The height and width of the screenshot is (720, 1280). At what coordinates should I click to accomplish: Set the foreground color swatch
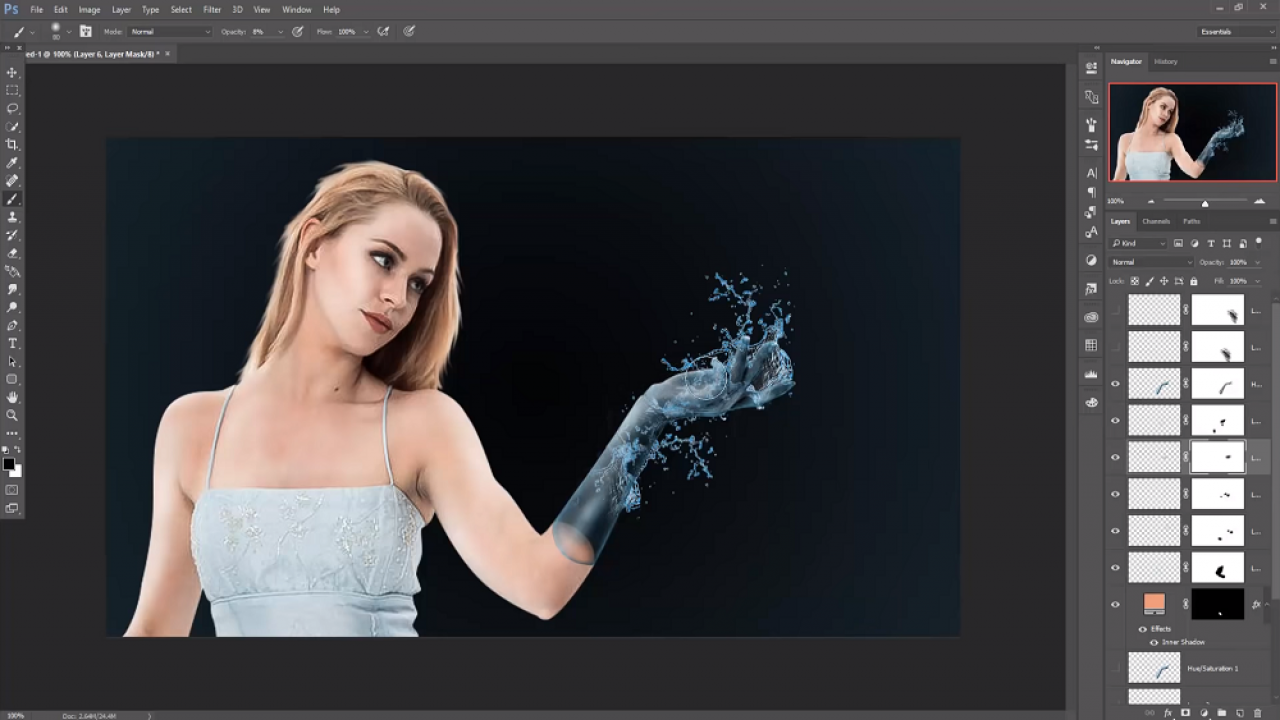click(8, 462)
